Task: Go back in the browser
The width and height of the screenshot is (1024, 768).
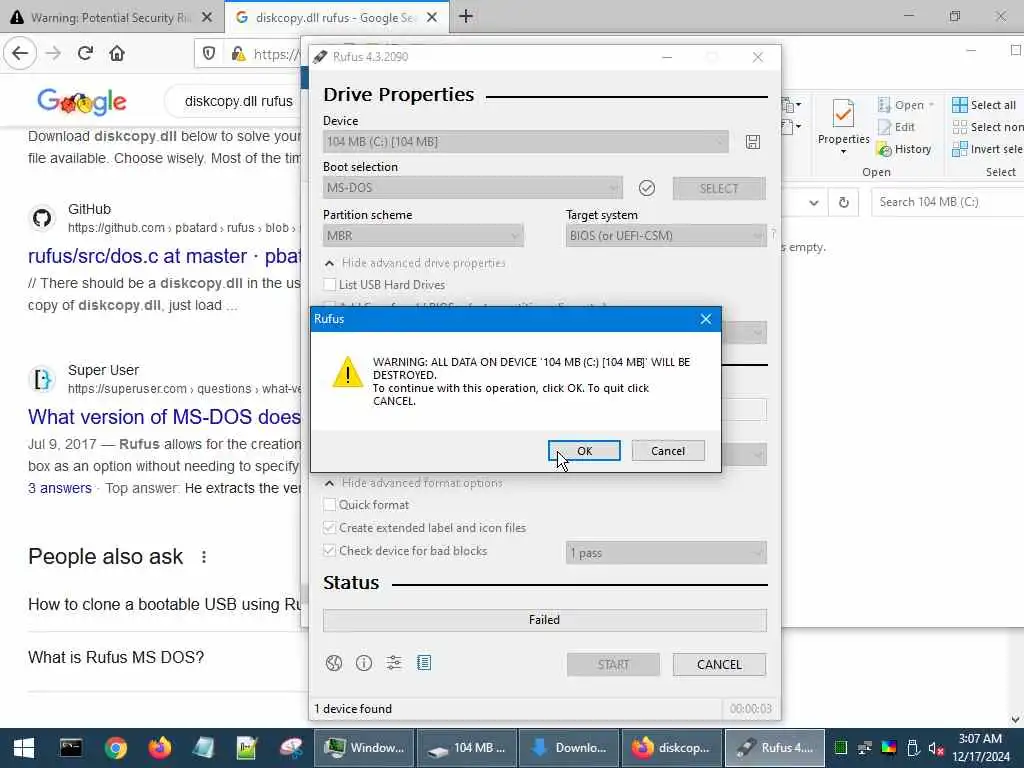Action: [20, 53]
